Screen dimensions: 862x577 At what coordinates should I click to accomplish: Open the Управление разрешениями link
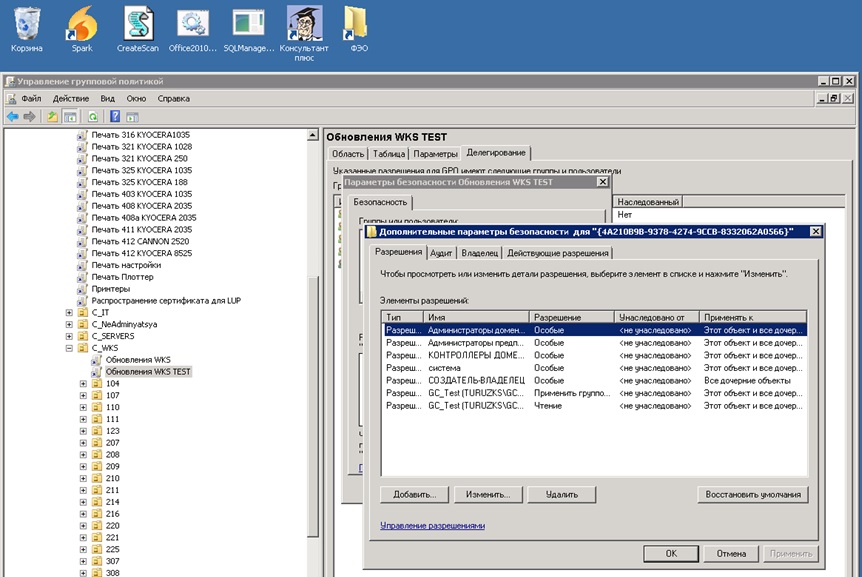(433, 525)
